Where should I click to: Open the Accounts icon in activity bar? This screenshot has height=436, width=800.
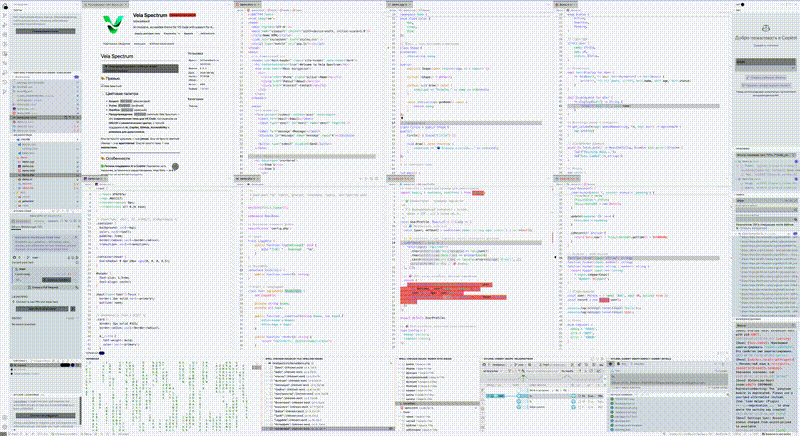[5, 417]
